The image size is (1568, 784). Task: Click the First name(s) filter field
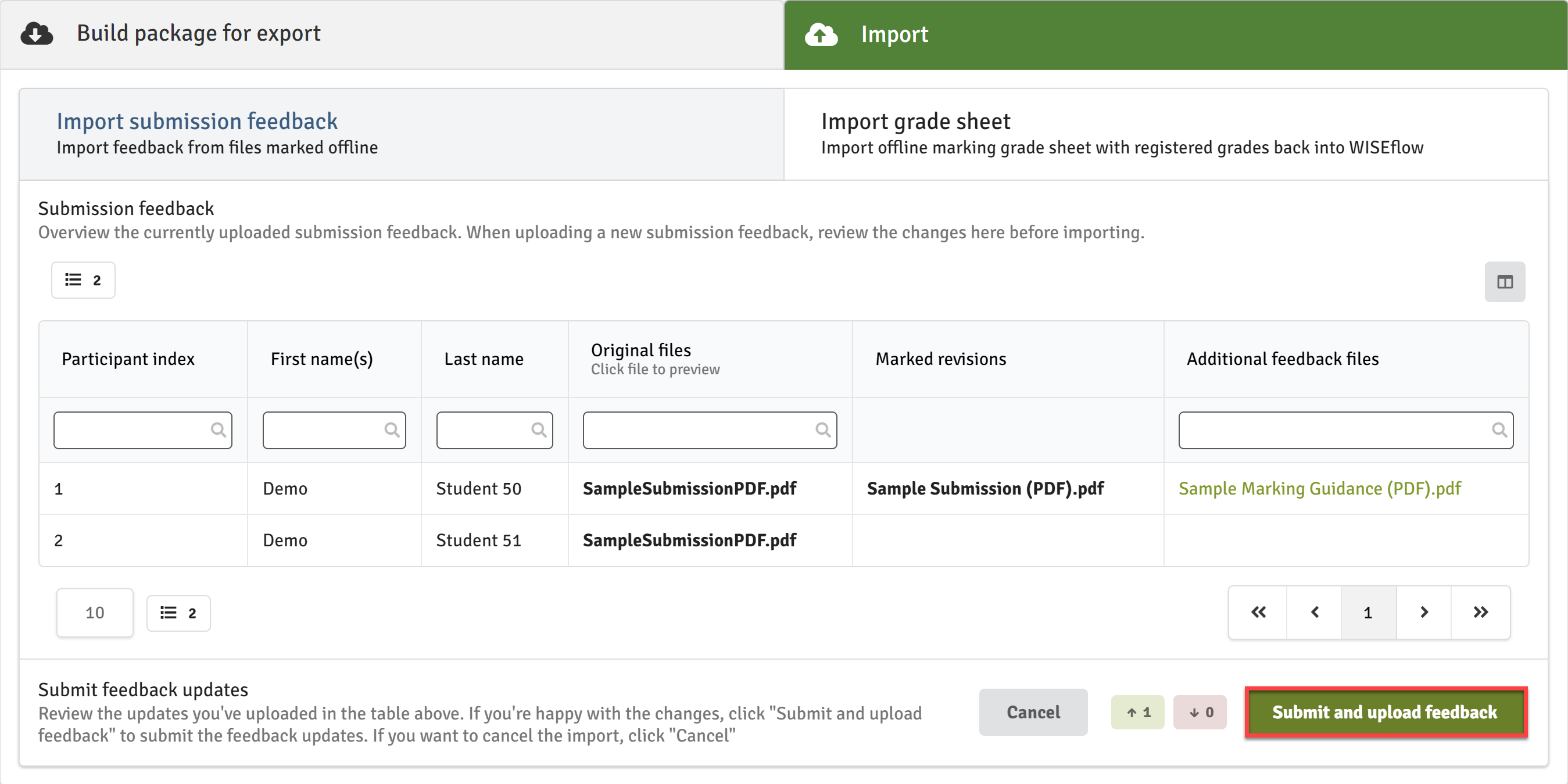coord(334,430)
